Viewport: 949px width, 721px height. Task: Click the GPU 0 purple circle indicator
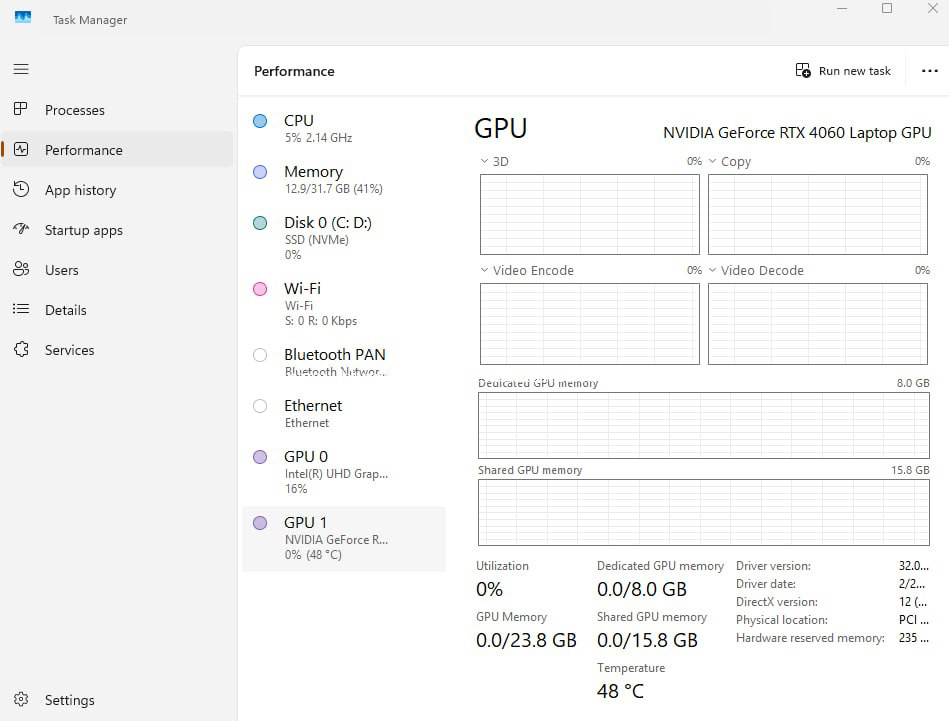coord(260,456)
